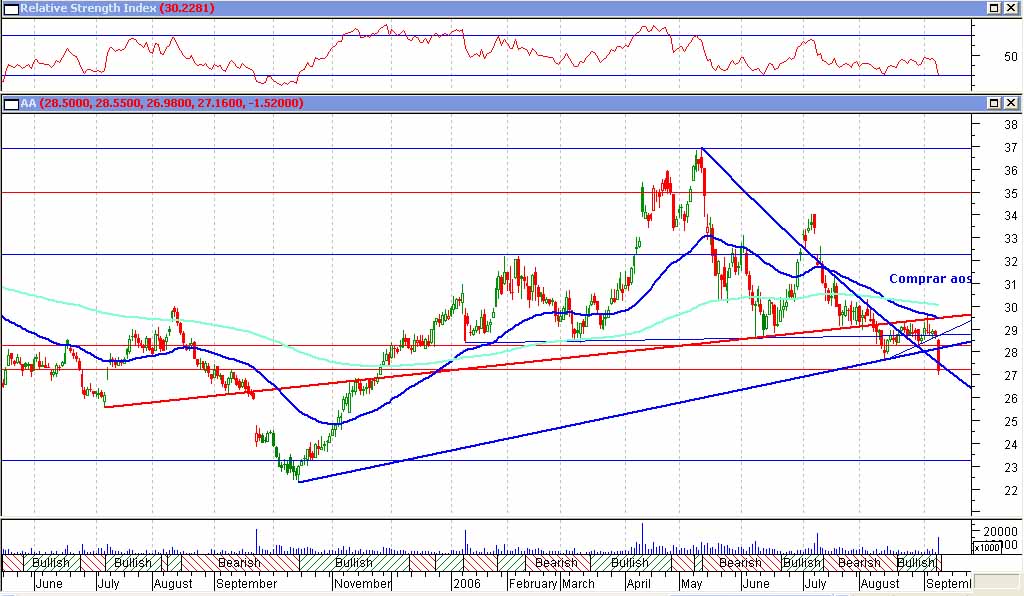
Task: Click the fully spelled September date label
Action: pos(247,584)
